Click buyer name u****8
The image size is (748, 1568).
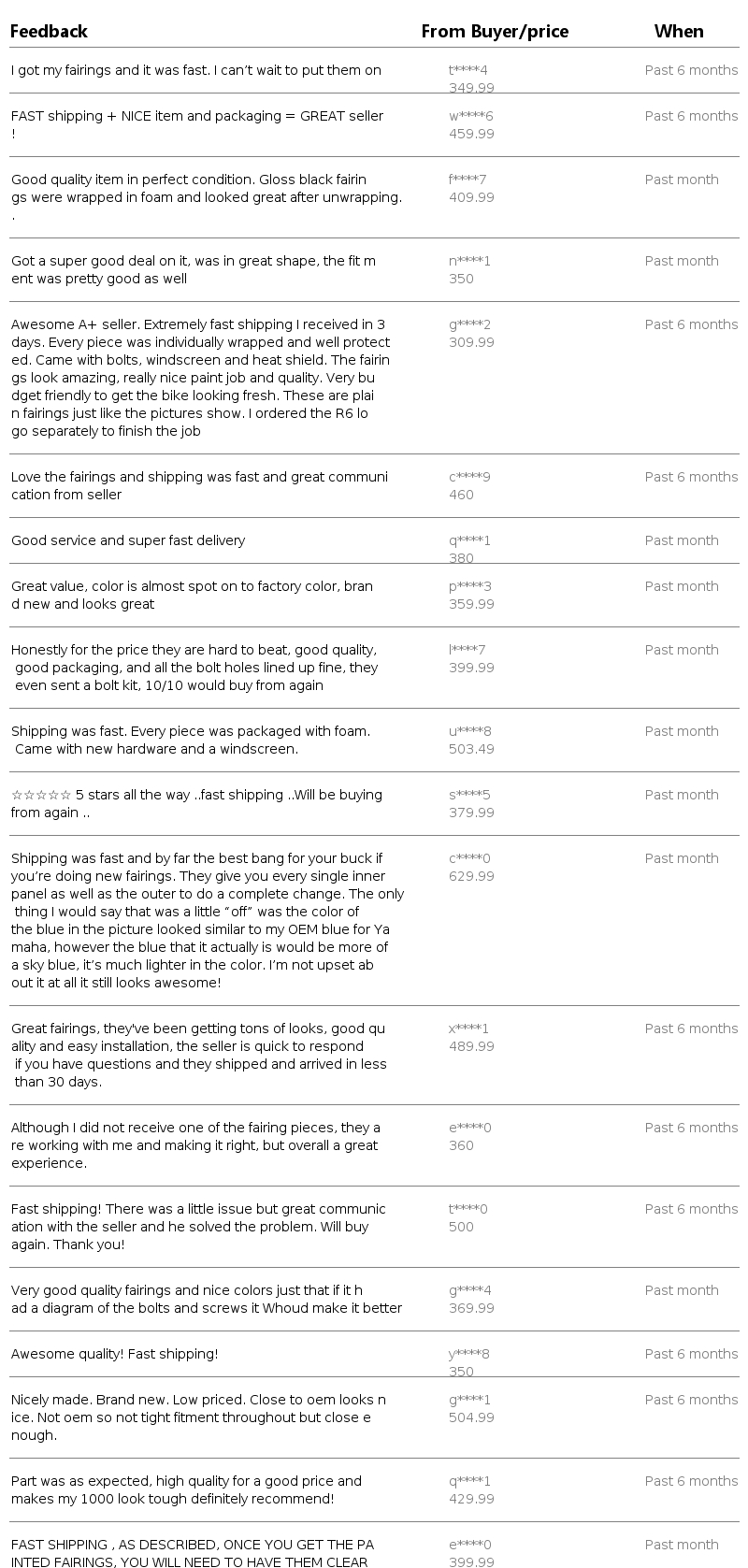[x=469, y=731]
